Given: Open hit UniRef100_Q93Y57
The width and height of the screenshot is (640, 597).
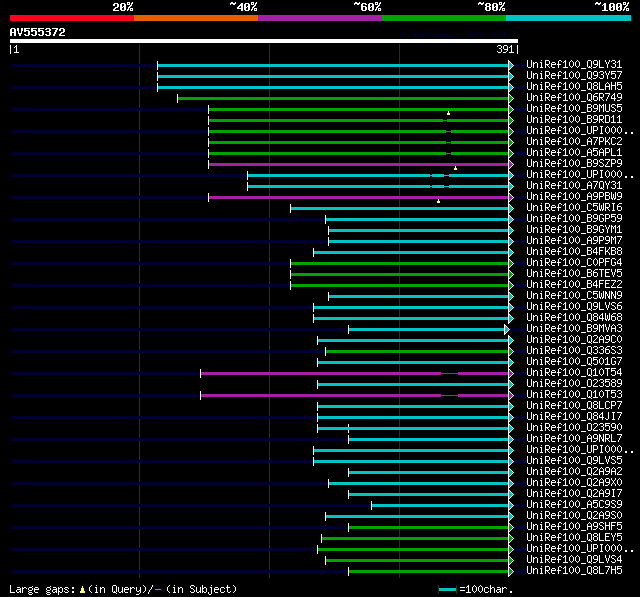Looking at the screenshot, I should [574, 75].
